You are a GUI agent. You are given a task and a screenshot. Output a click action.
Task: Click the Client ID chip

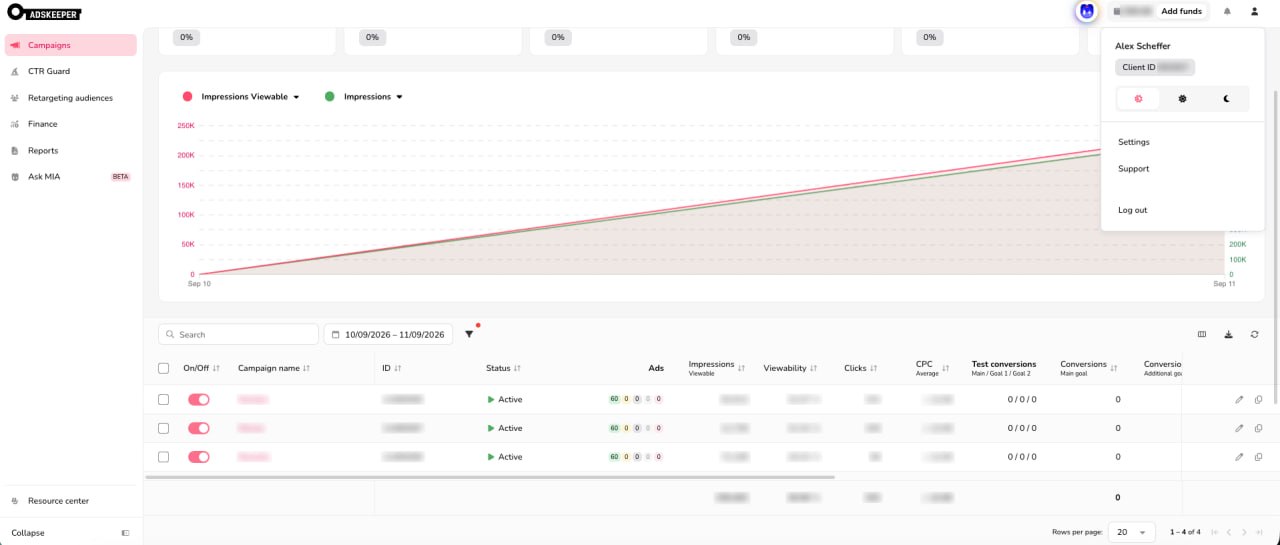tap(1155, 67)
